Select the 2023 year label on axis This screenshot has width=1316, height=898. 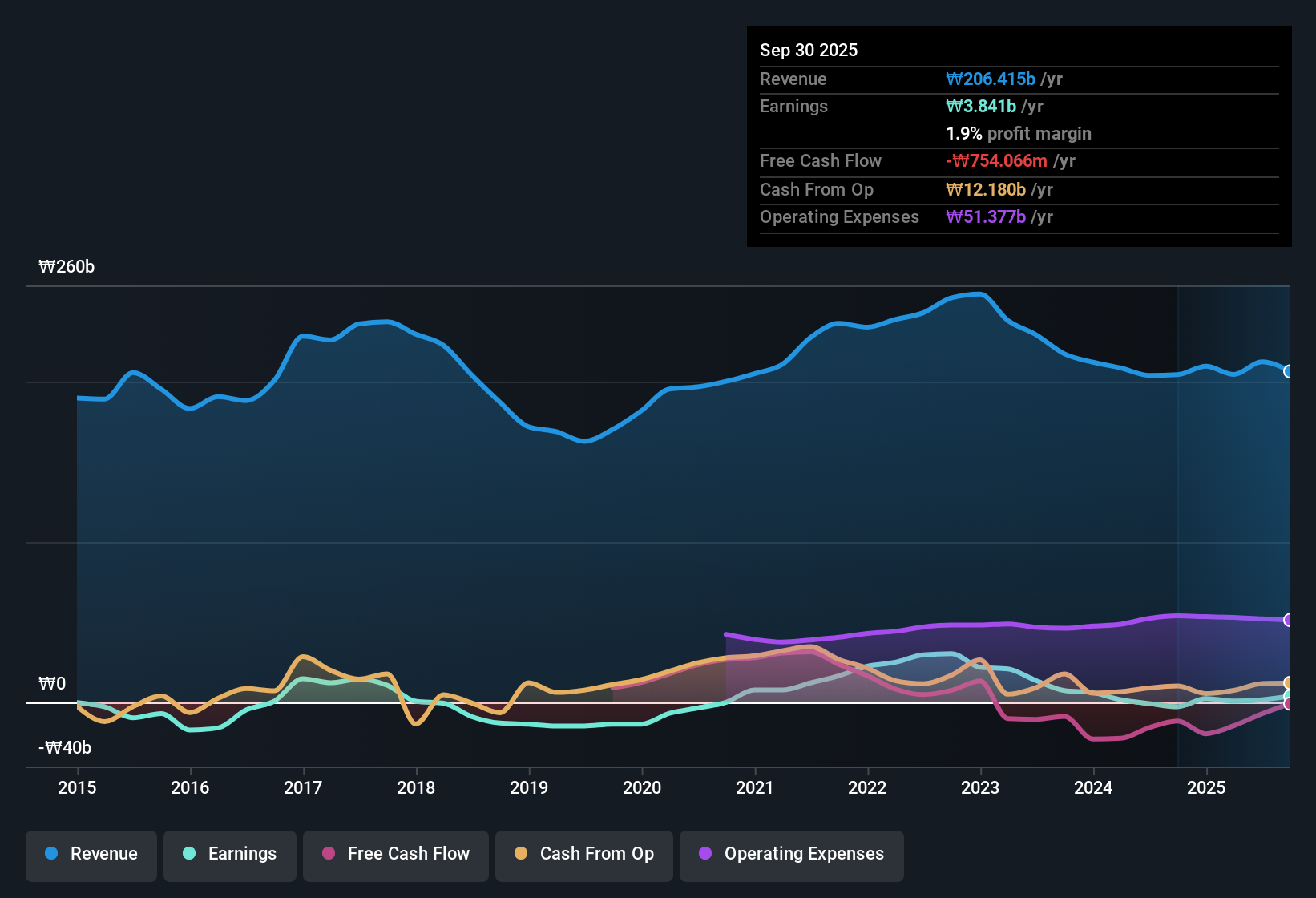[x=980, y=788]
